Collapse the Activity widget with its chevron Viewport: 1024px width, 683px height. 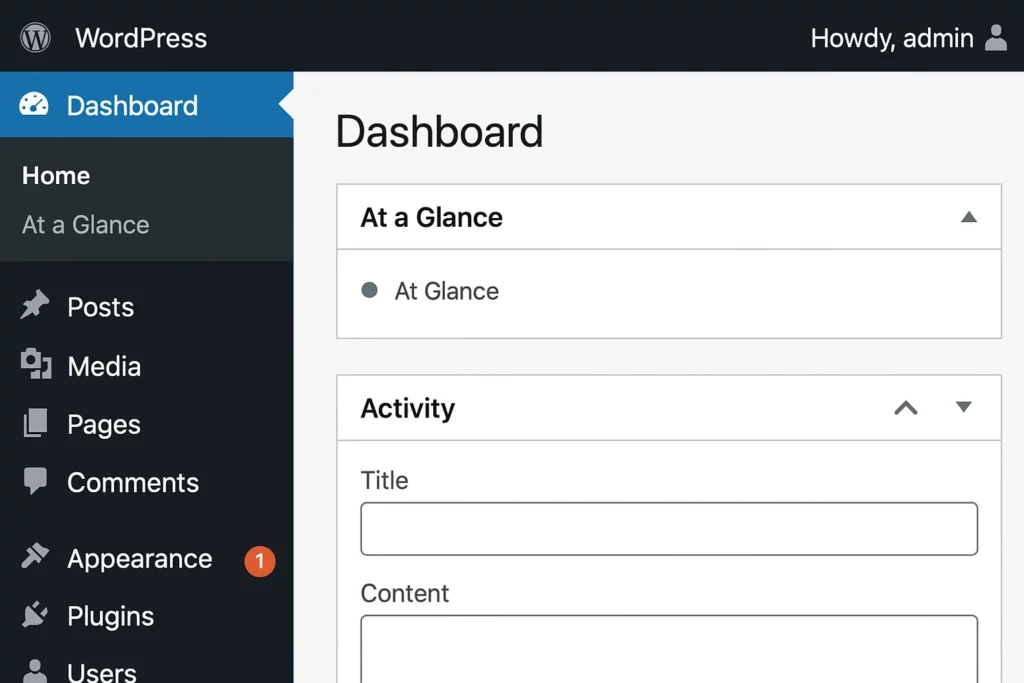coord(905,408)
